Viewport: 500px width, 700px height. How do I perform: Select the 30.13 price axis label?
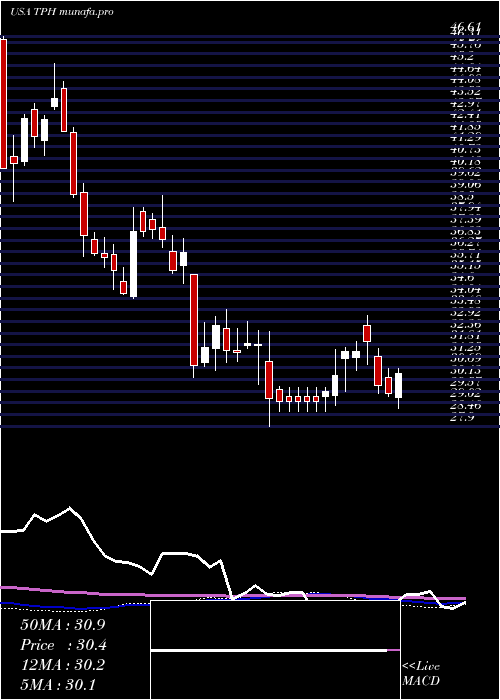pyautogui.click(x=466, y=372)
